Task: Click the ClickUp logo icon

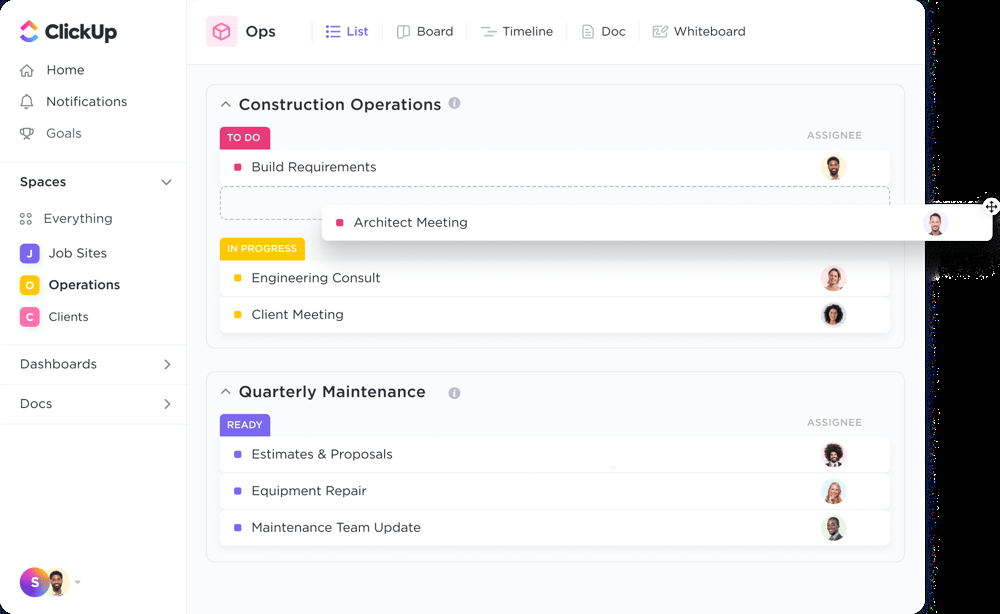Action: tap(27, 32)
